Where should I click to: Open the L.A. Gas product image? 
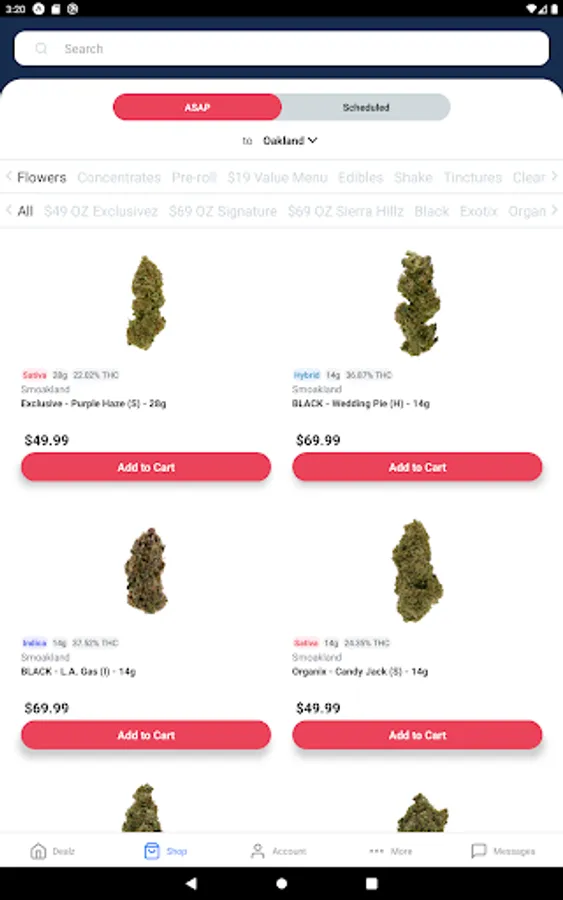[146, 571]
